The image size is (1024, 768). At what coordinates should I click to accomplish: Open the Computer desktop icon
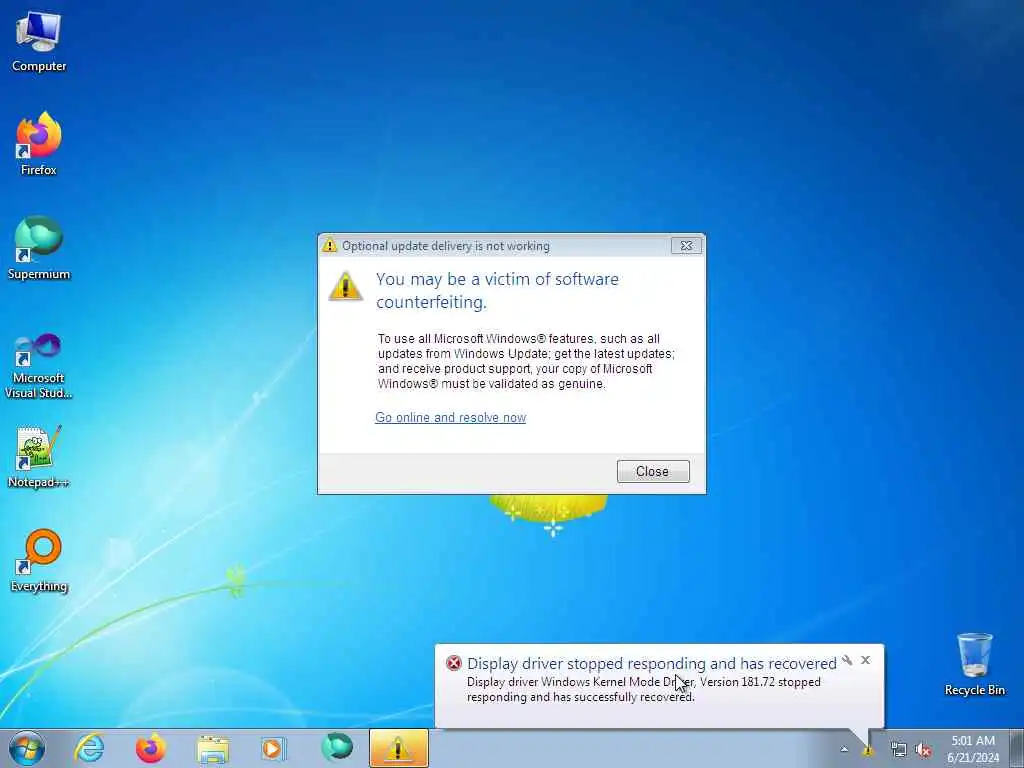[x=39, y=42]
